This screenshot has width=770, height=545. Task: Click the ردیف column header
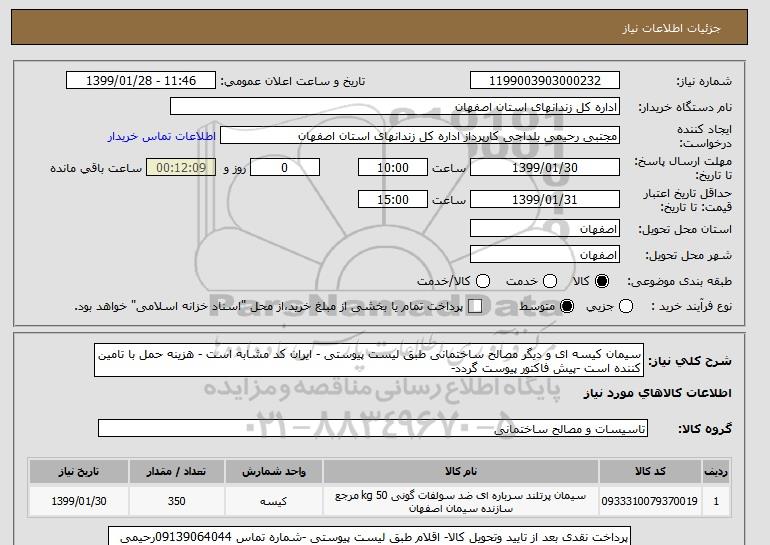(716, 471)
